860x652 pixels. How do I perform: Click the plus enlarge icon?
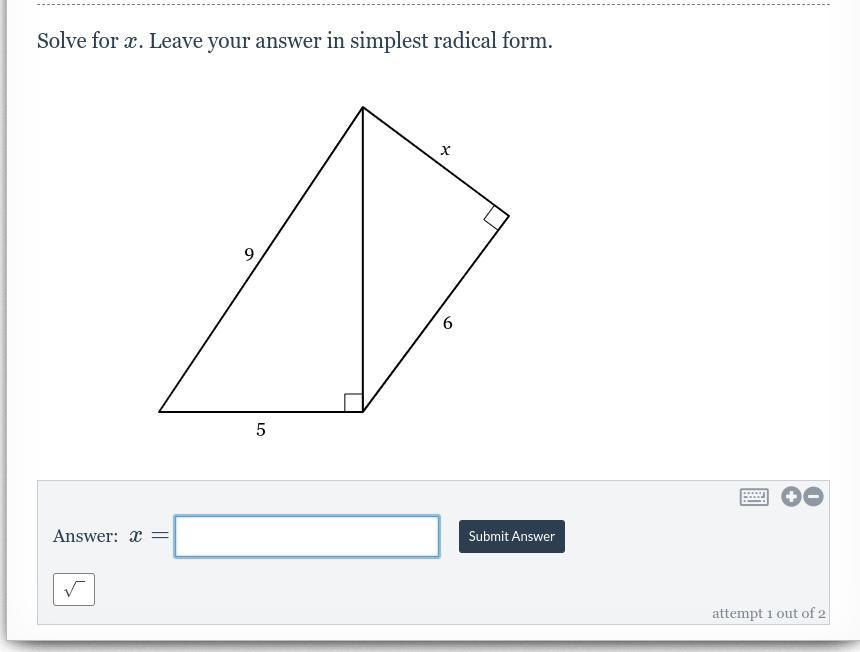[791, 496]
